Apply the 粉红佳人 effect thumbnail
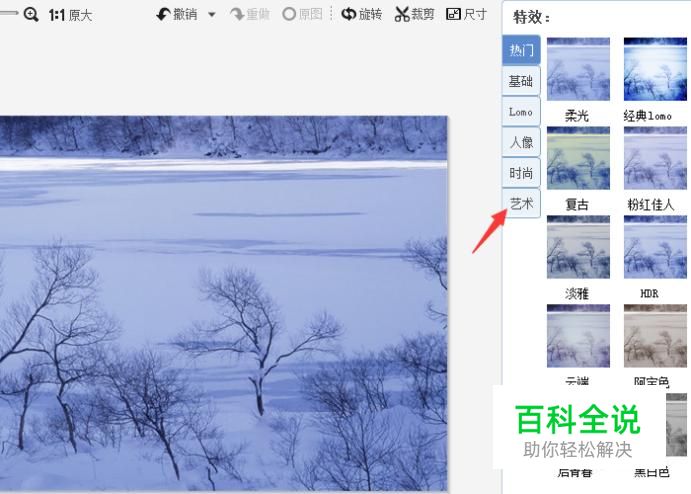Viewport: 691px width, 494px height. pos(655,158)
